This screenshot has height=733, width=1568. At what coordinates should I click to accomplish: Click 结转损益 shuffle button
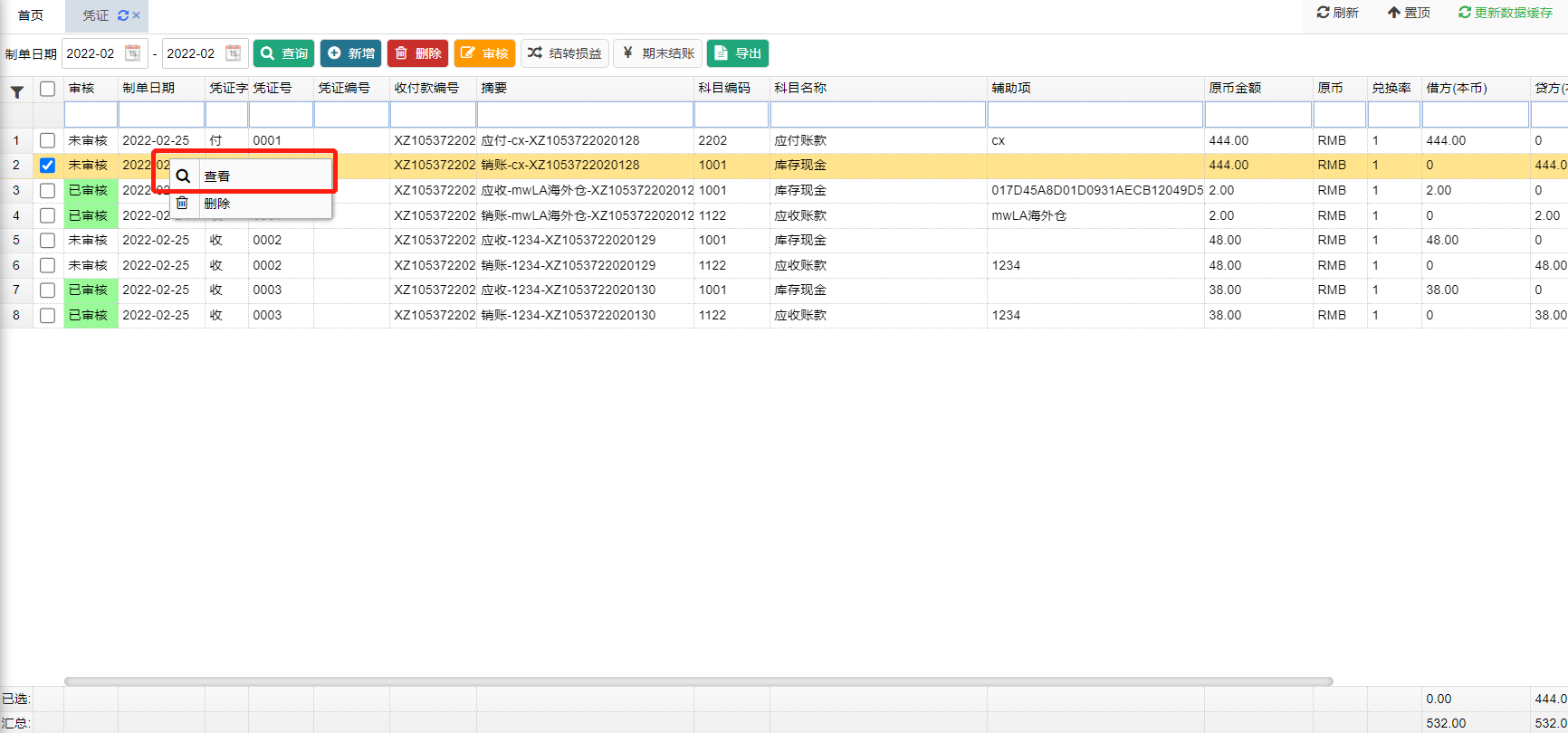tap(565, 53)
